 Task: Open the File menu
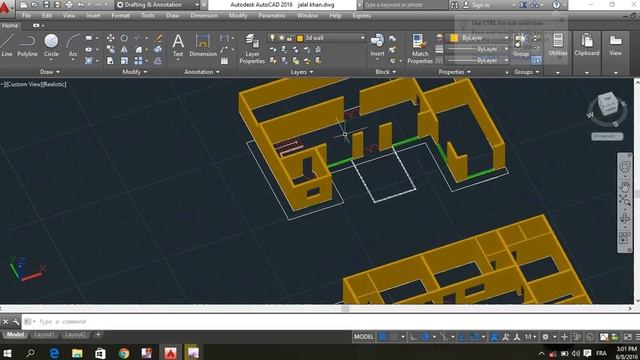point(27,16)
